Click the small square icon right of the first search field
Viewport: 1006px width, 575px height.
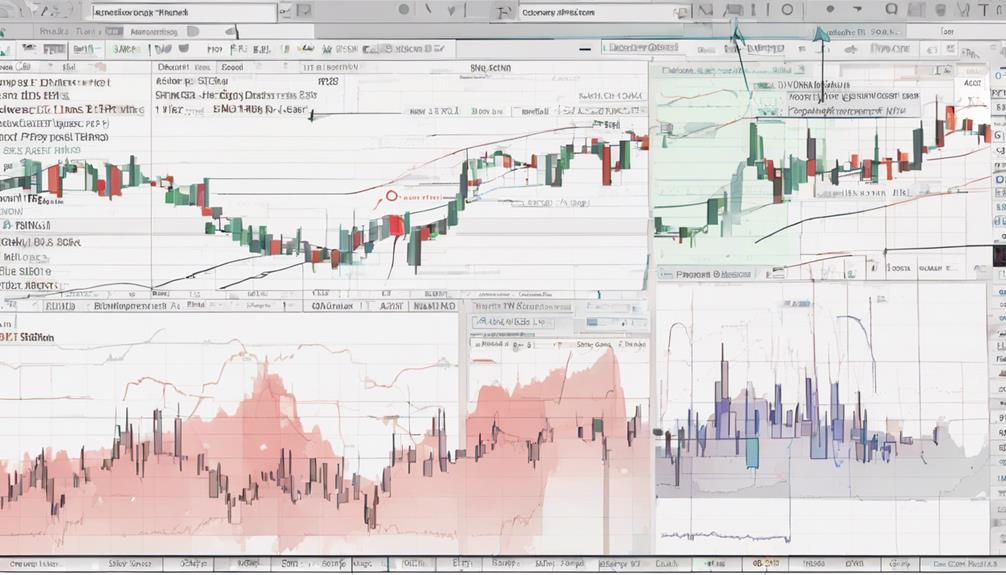pyautogui.click(x=303, y=10)
